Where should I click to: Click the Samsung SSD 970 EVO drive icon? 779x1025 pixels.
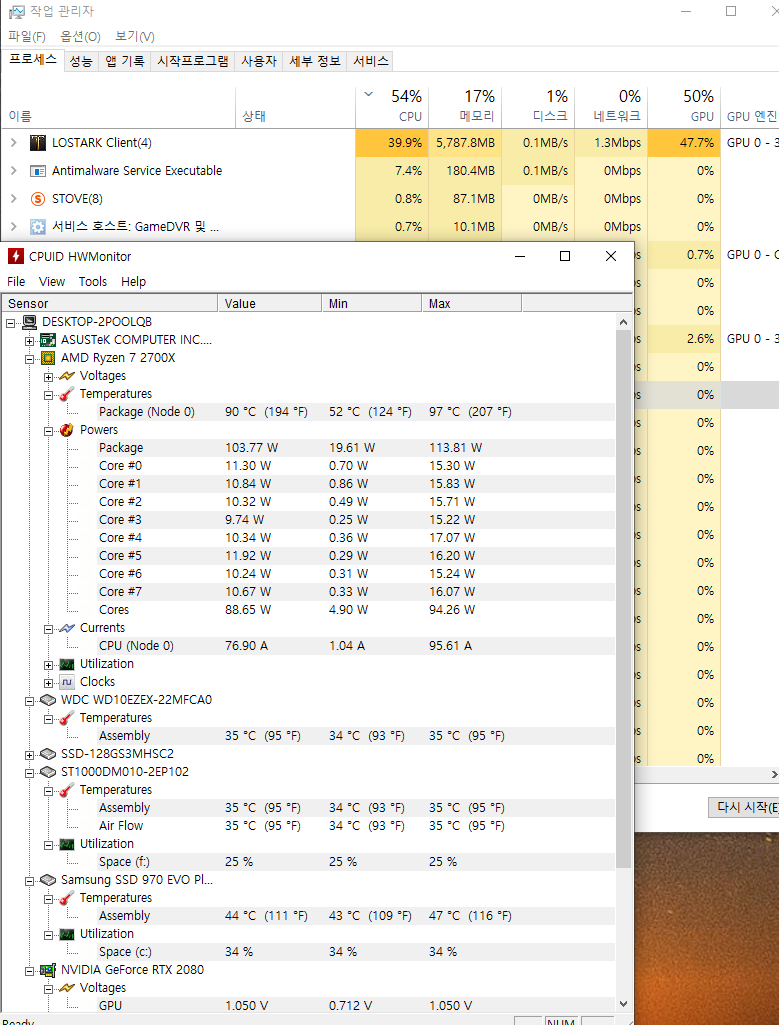click(48, 880)
